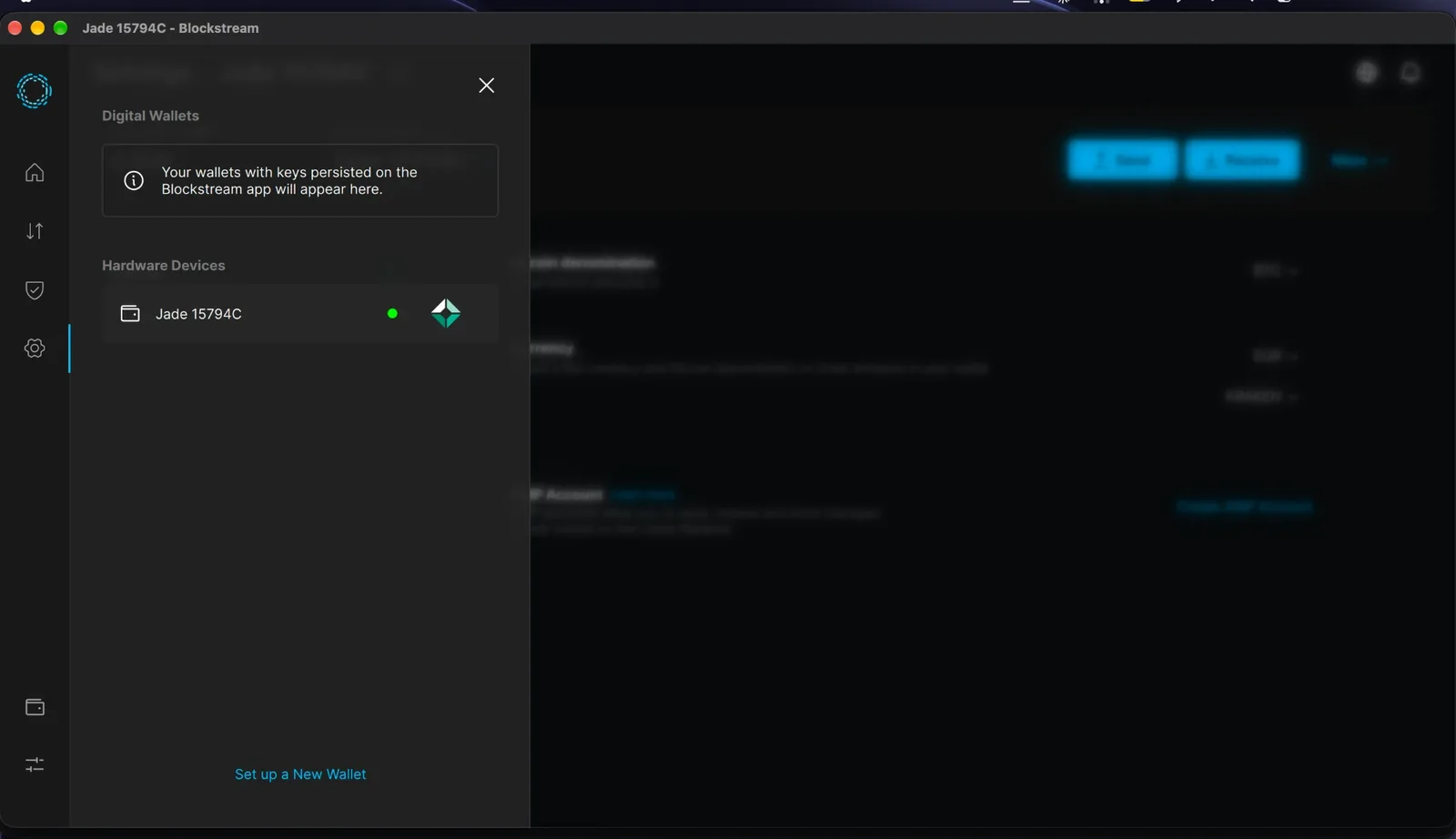
Task: Open the Transactions arrows icon
Action: tap(35, 231)
